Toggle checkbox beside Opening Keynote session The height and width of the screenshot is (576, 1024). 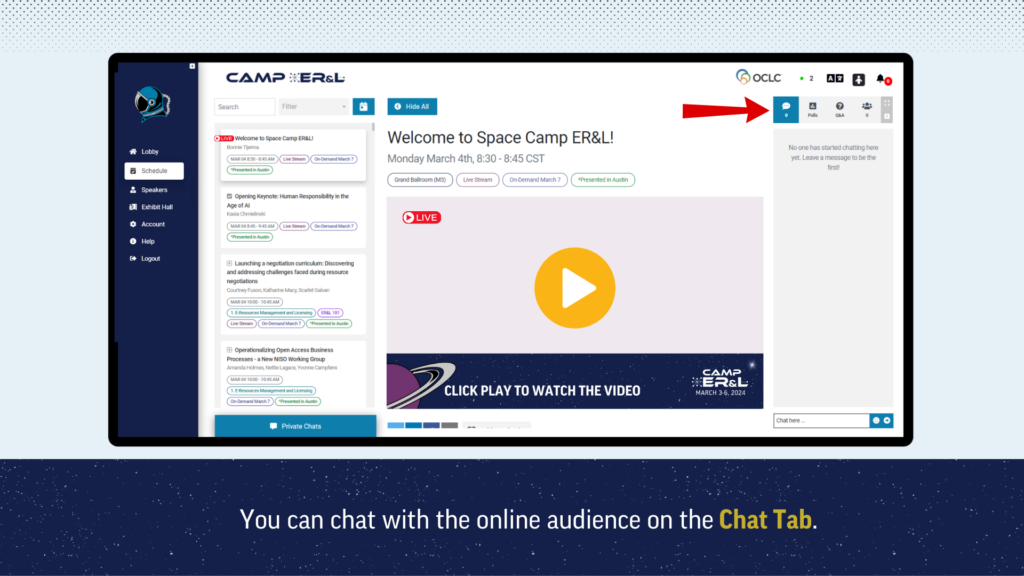(230, 196)
